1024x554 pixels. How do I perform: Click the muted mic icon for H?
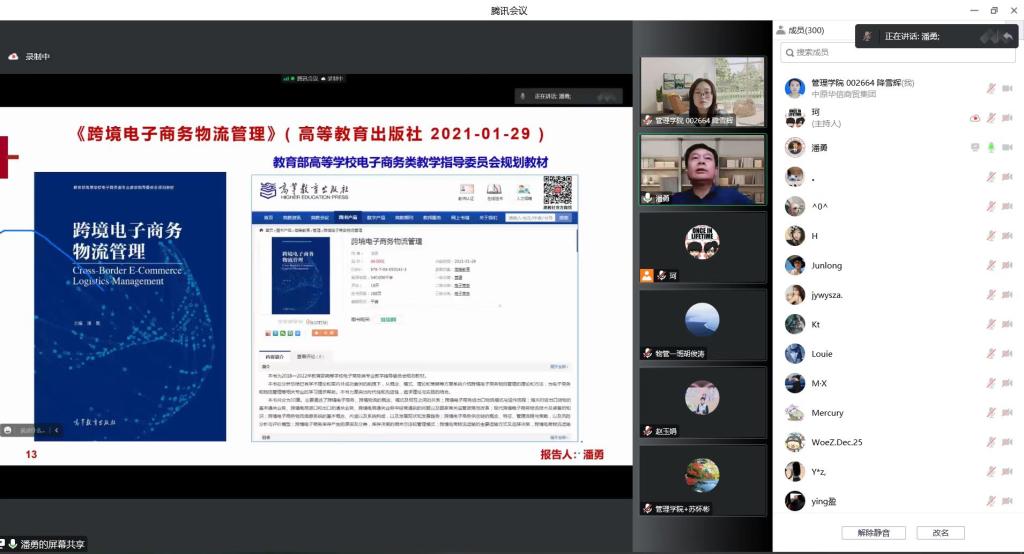click(991, 236)
